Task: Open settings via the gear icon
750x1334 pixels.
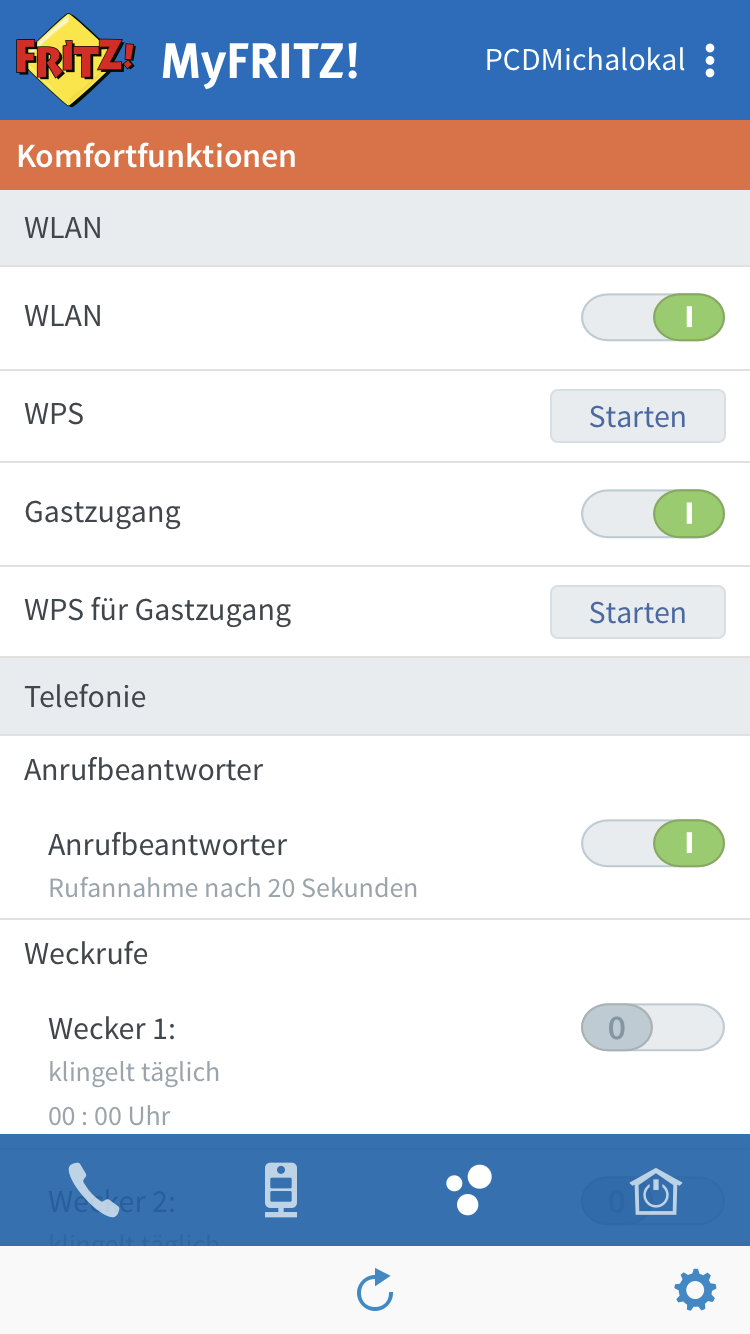Action: coord(695,1290)
